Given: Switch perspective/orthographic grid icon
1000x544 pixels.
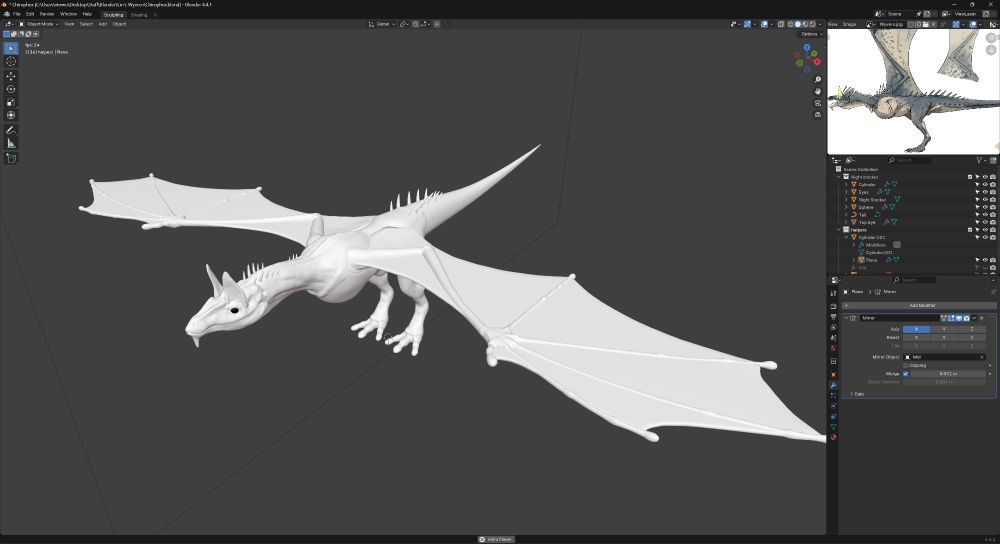Looking at the screenshot, I should [x=818, y=115].
